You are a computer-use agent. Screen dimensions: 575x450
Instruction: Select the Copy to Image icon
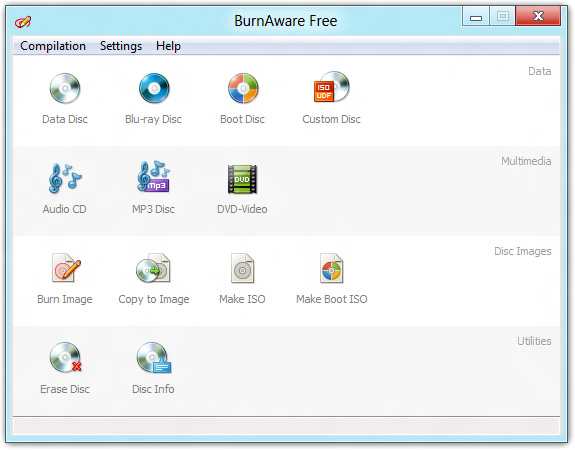[154, 279]
